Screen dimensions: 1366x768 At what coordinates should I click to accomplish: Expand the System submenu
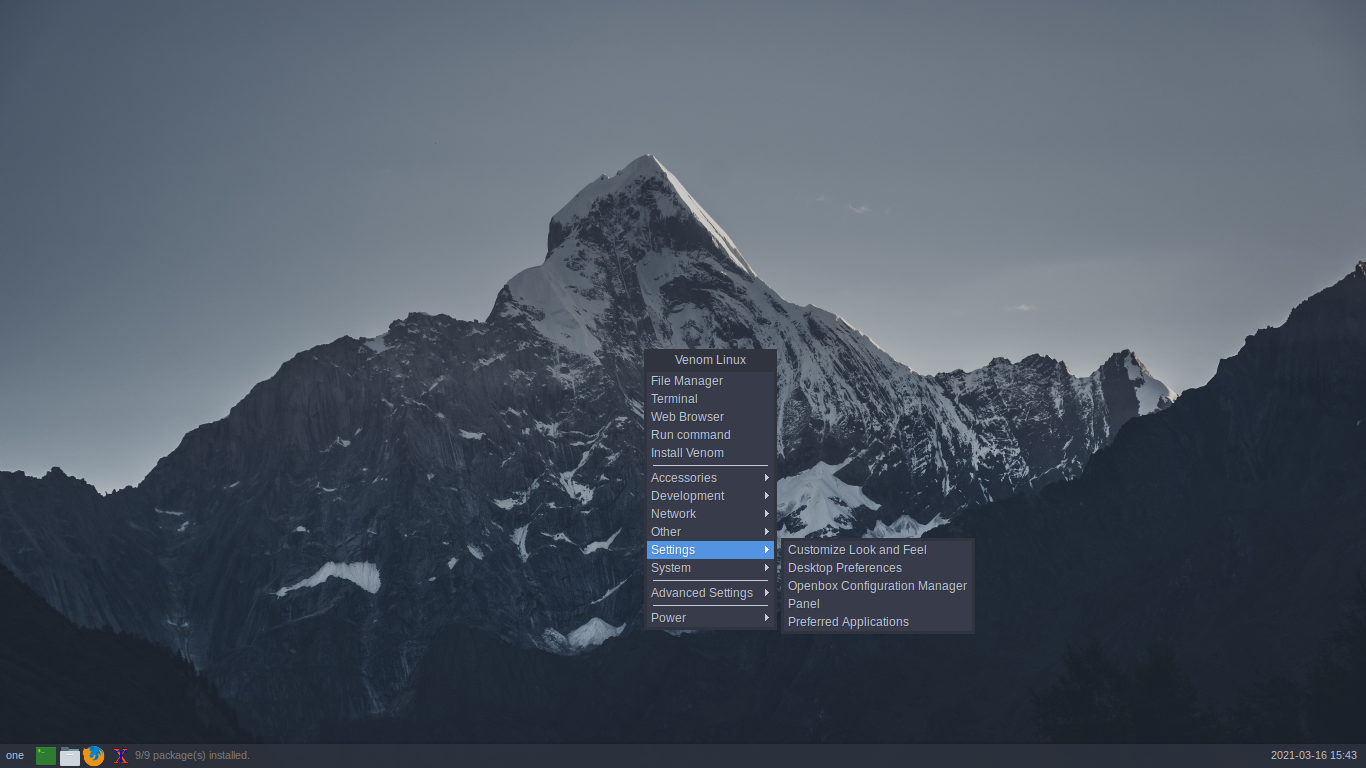click(x=710, y=568)
